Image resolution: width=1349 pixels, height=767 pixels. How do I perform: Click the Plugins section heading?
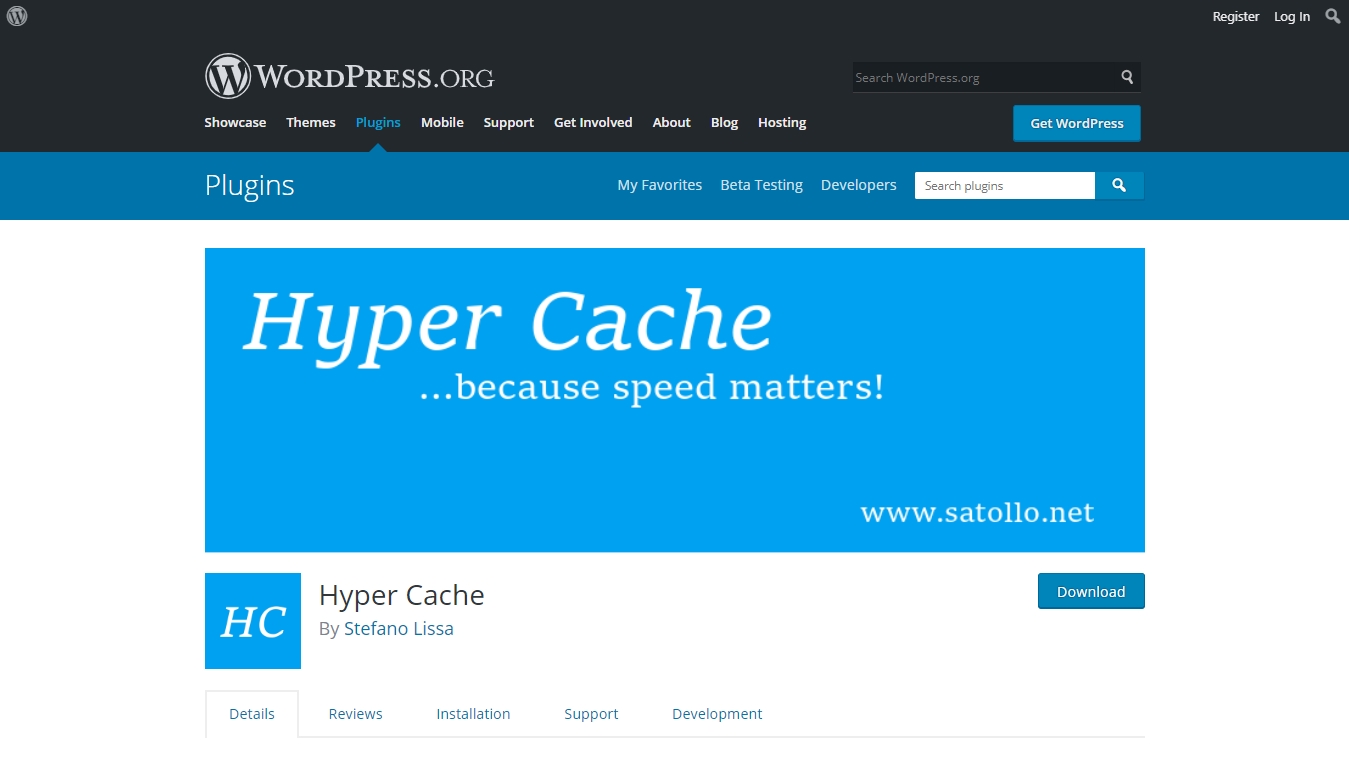click(x=250, y=186)
